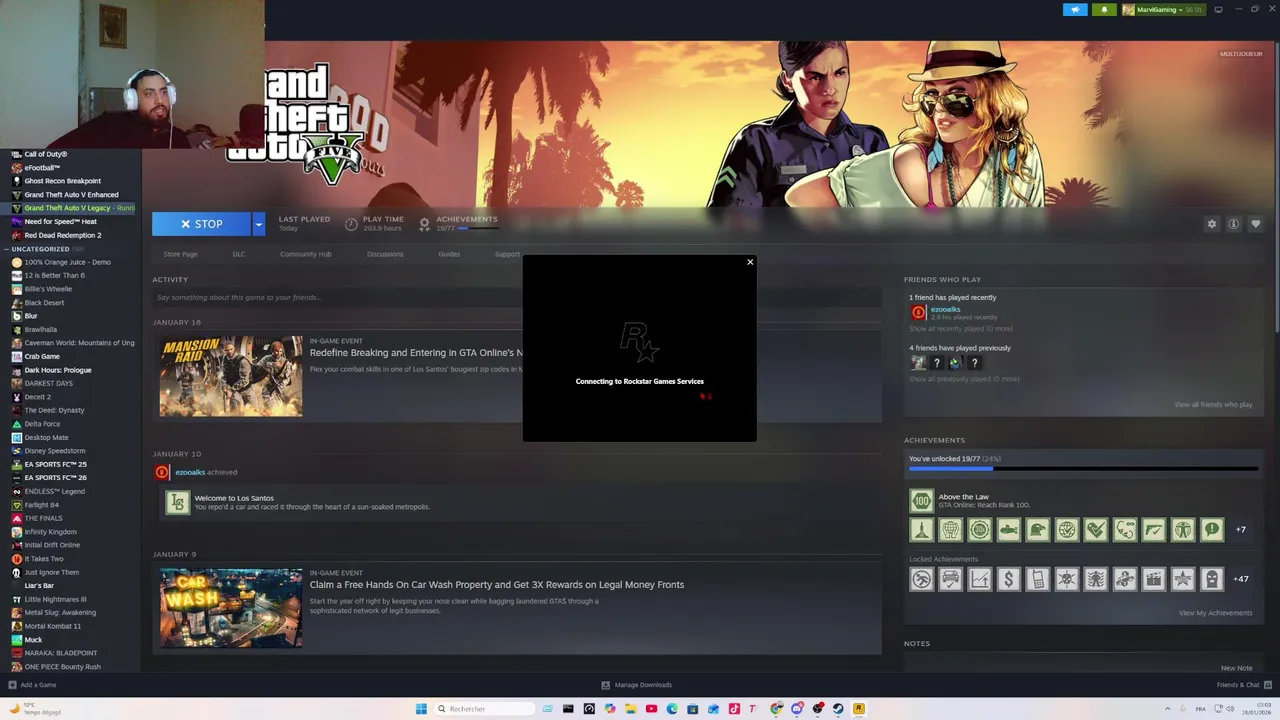Viewport: 1280px width, 720px height.
Task: Open YouTube red icon in taskbar
Action: click(651, 709)
